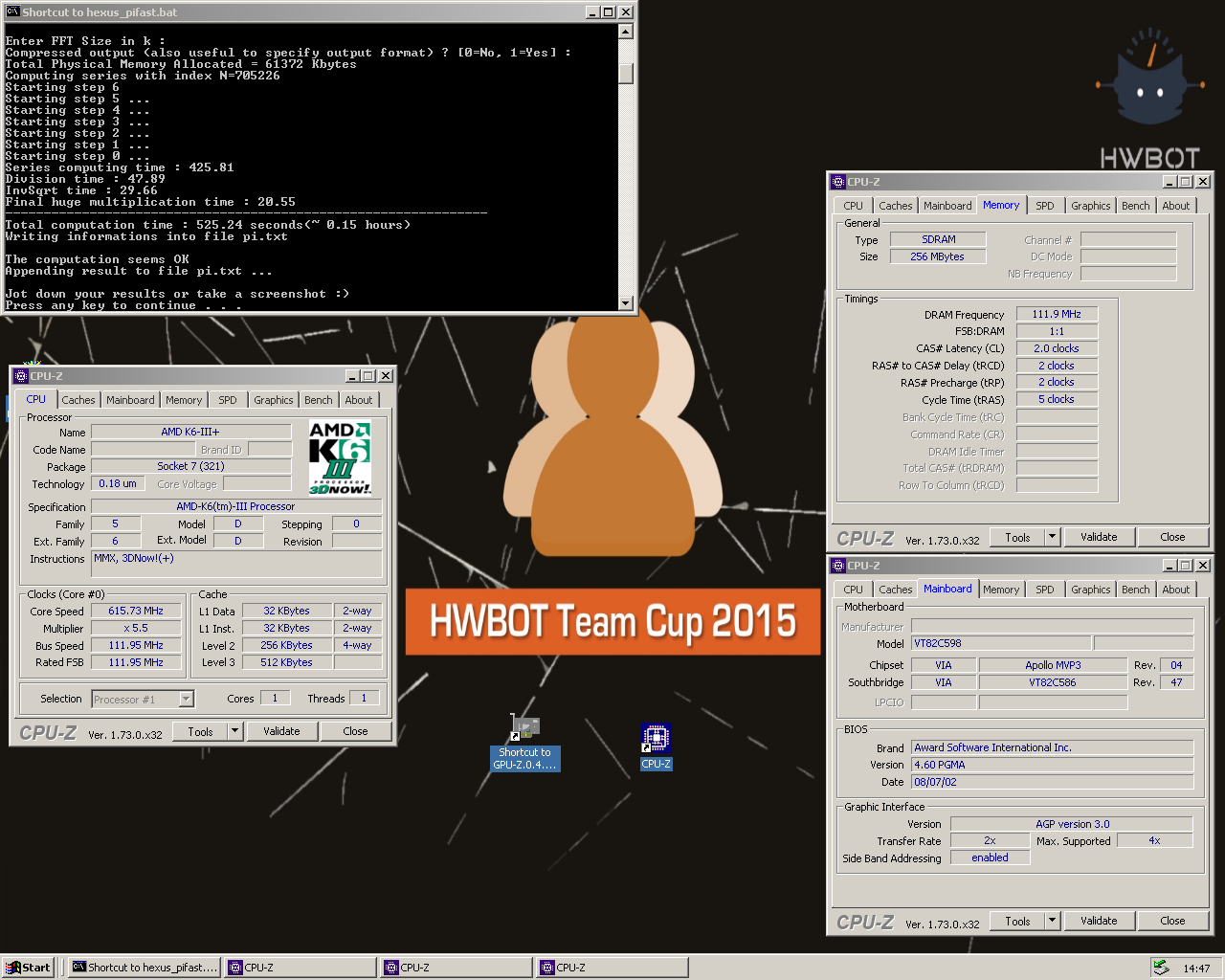Screen dimensions: 1225x980
Task: Click the command prompt scrollbar thumb
Action: pyautogui.click(x=626, y=74)
